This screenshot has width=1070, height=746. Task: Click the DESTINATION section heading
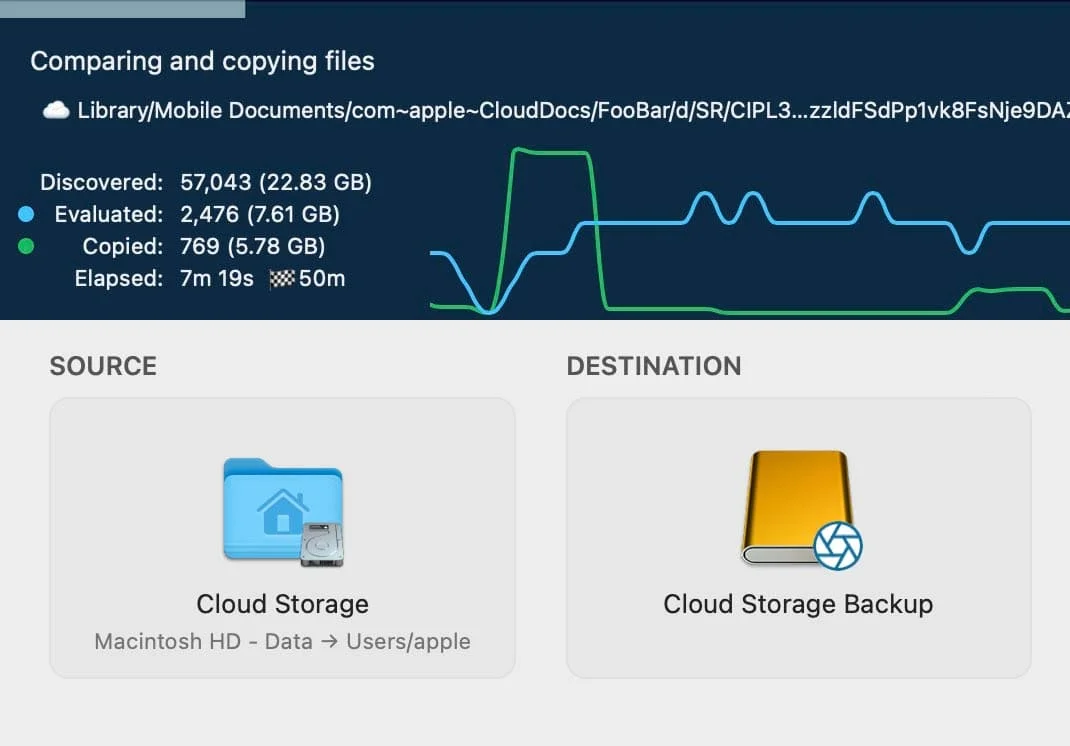click(x=654, y=366)
